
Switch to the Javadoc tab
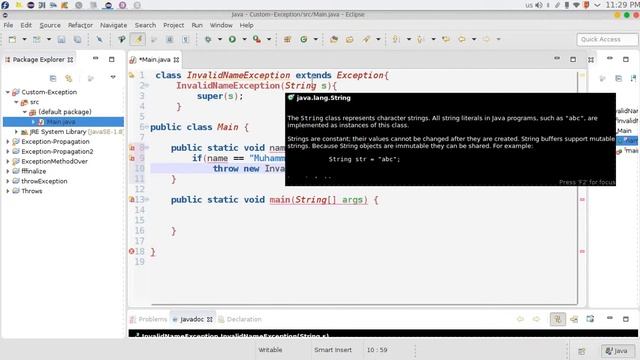coord(192,319)
